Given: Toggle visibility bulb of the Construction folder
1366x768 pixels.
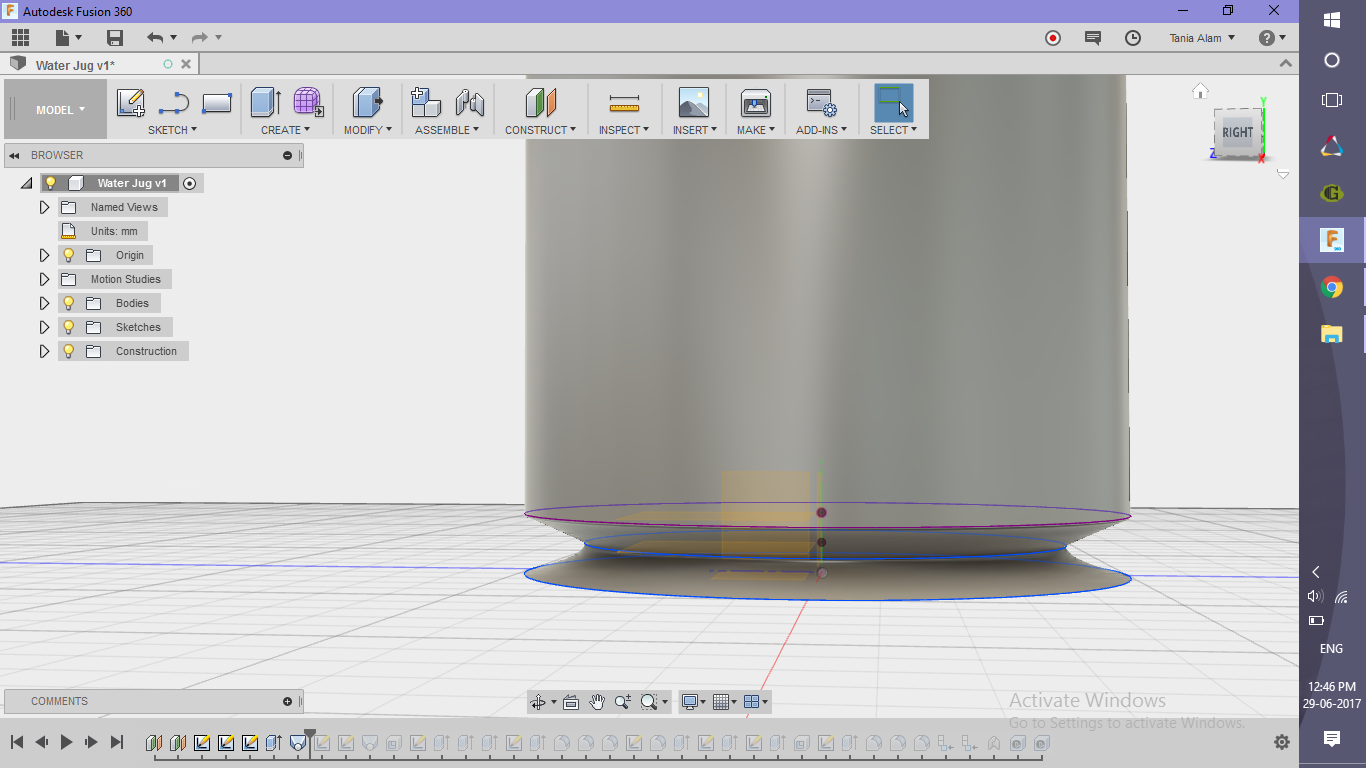Looking at the screenshot, I should (x=69, y=351).
